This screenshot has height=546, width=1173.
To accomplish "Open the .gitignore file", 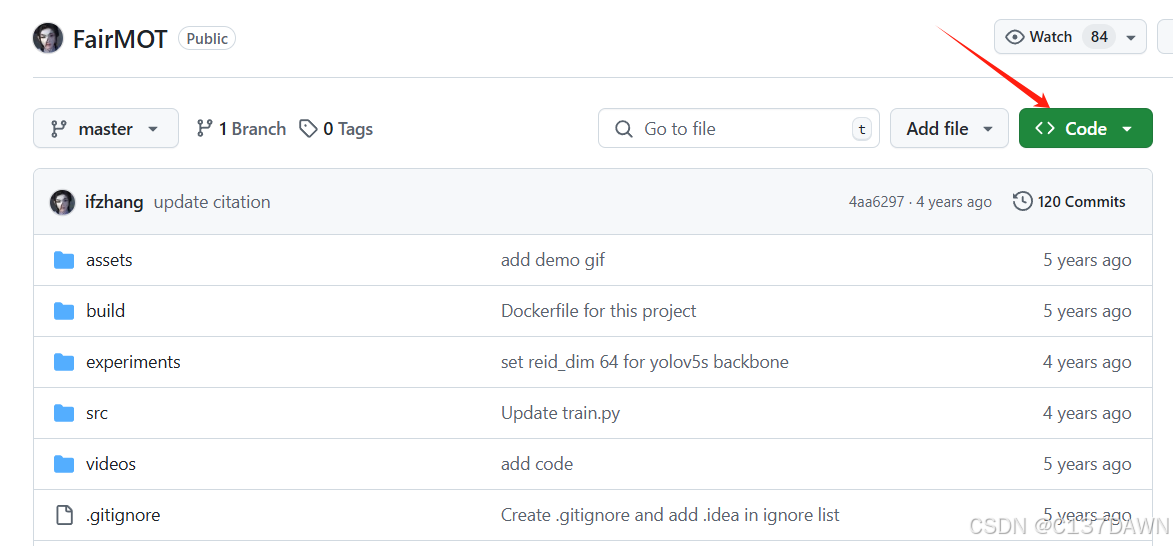I will 123,515.
